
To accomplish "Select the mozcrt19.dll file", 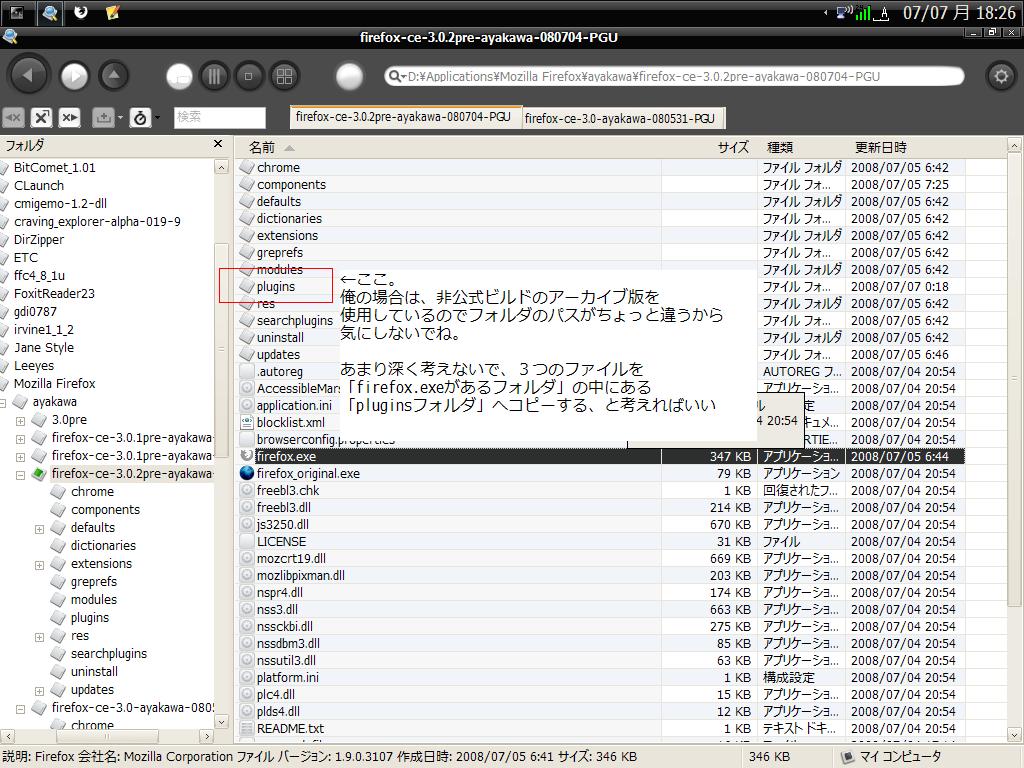I will (x=291, y=558).
